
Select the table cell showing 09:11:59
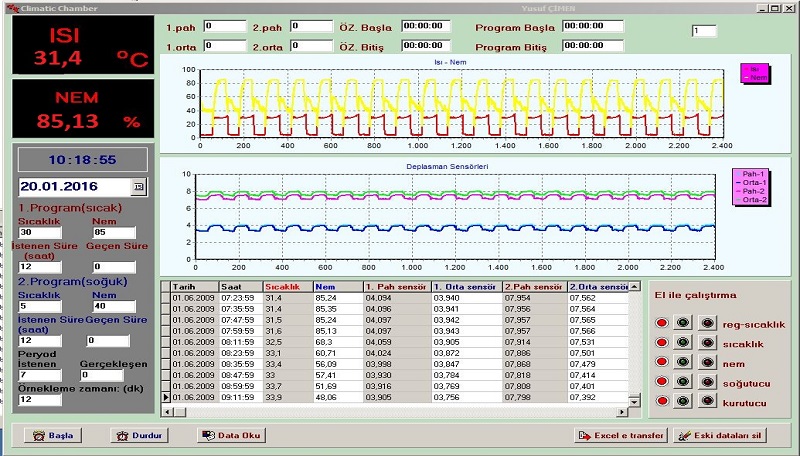[241, 397]
